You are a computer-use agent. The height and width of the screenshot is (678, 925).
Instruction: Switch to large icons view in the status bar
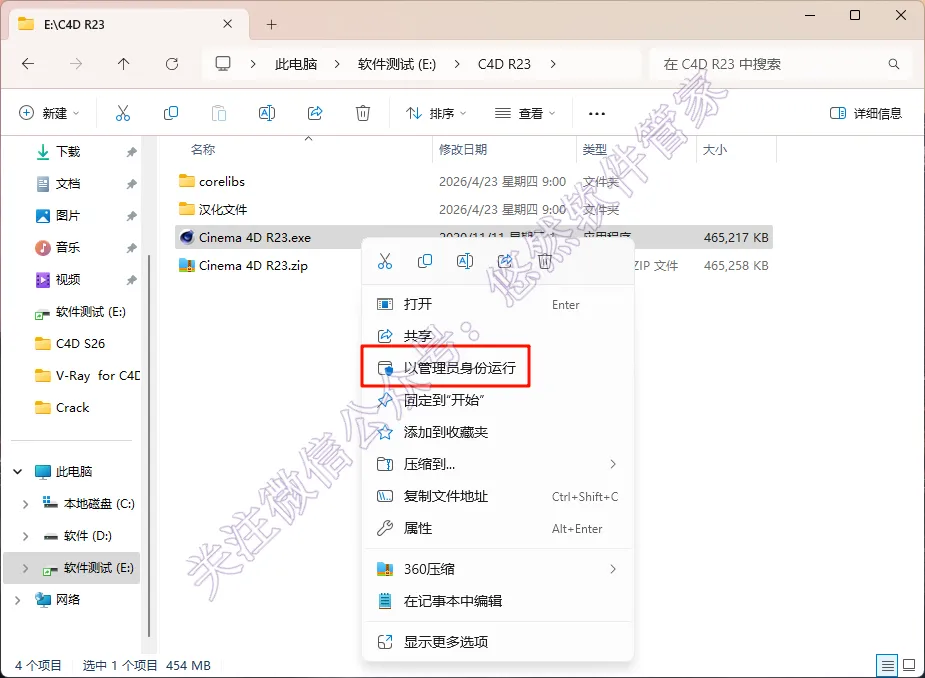pos(909,666)
